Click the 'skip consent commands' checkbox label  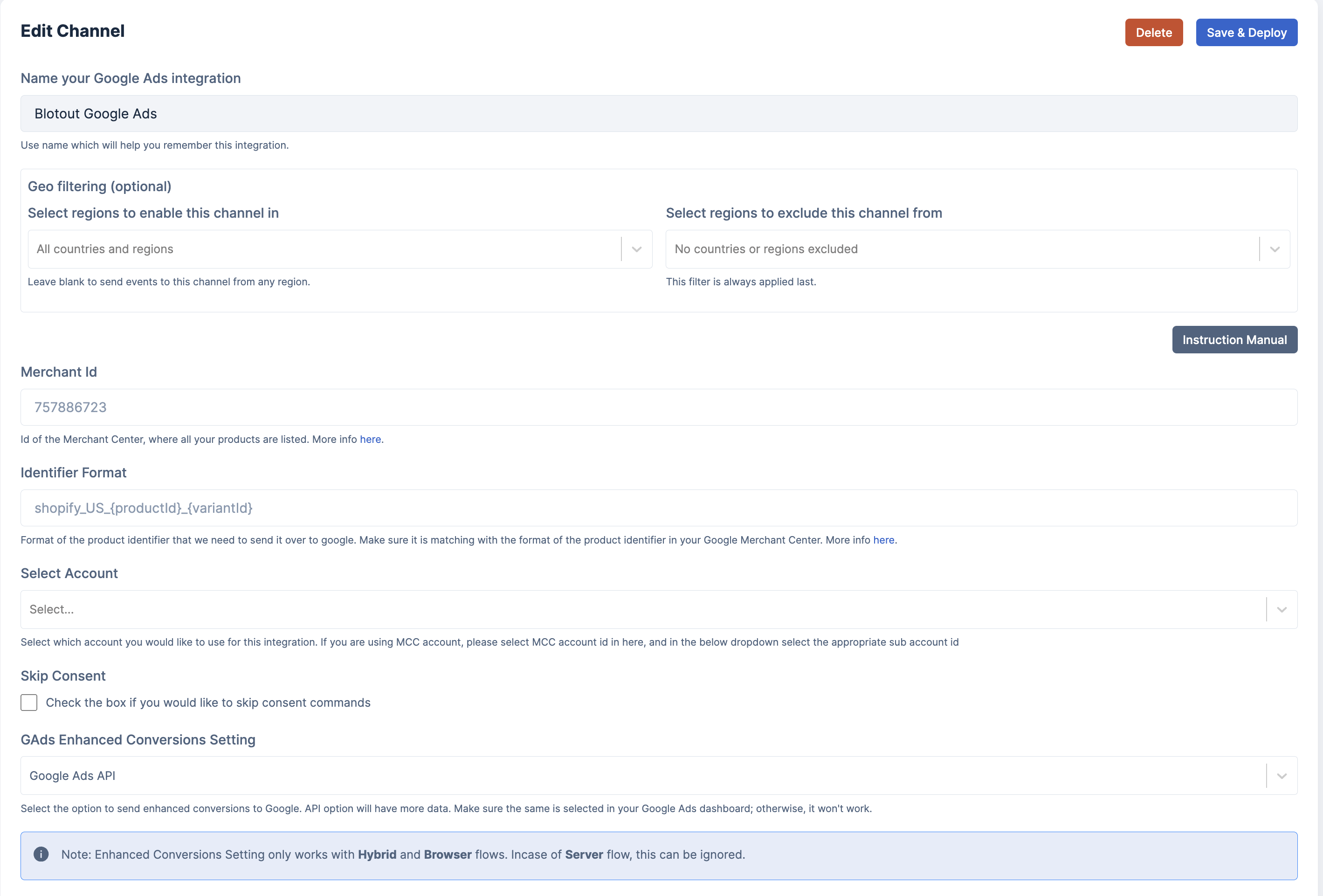[x=208, y=703]
